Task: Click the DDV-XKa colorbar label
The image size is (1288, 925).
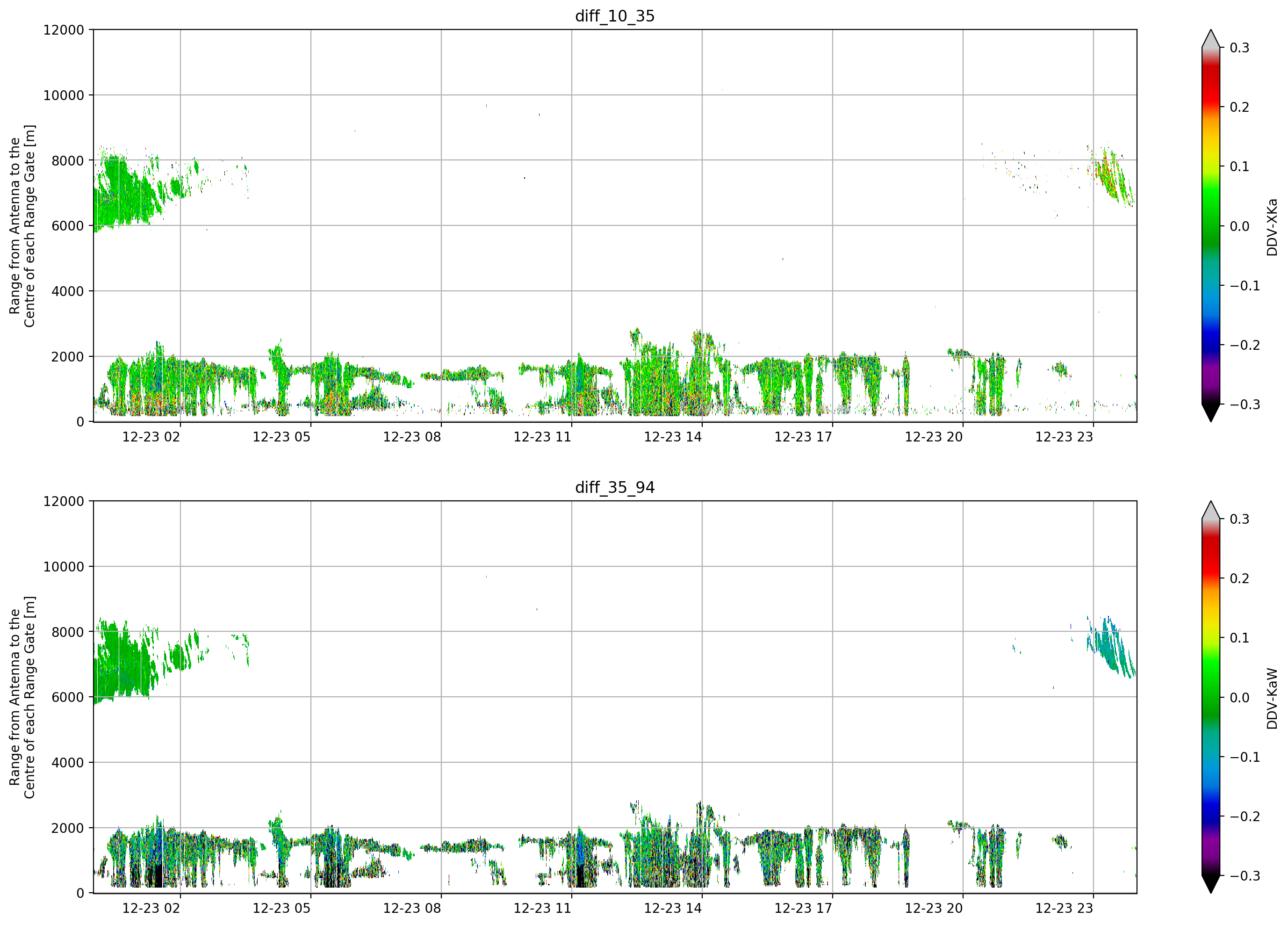Action: point(1272,227)
